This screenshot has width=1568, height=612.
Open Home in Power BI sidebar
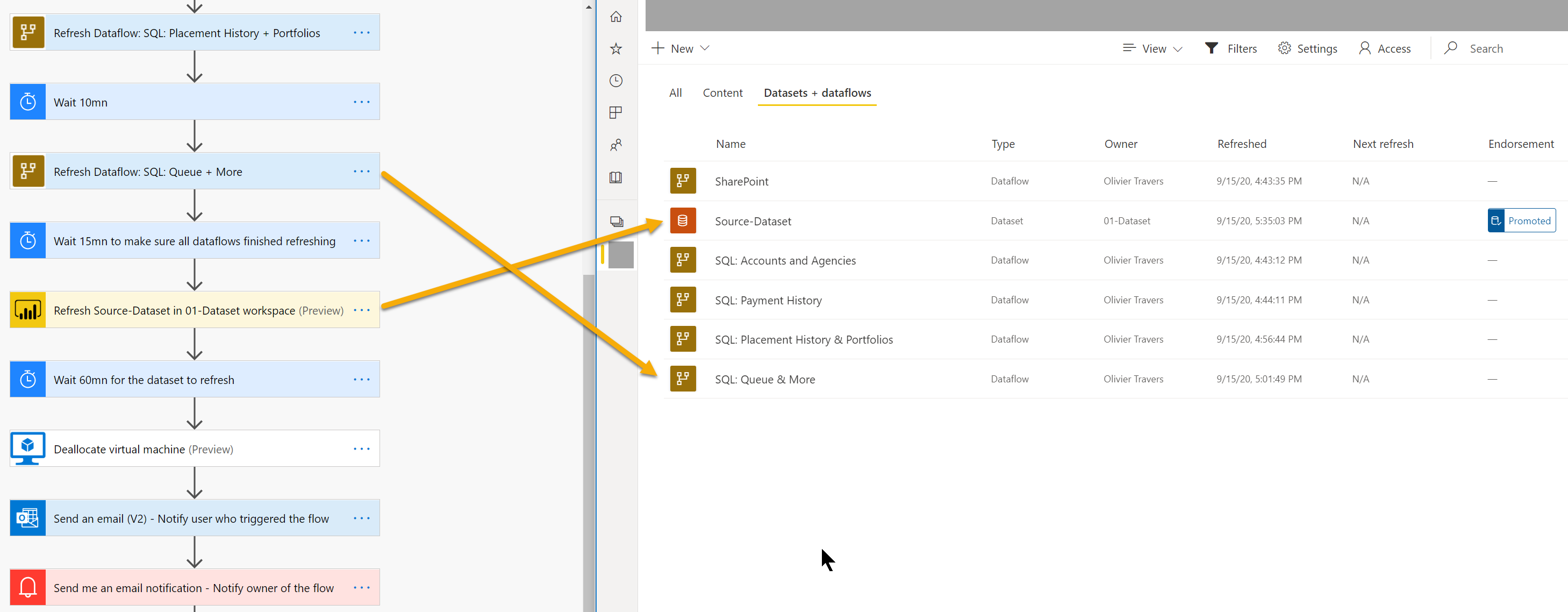(x=616, y=17)
